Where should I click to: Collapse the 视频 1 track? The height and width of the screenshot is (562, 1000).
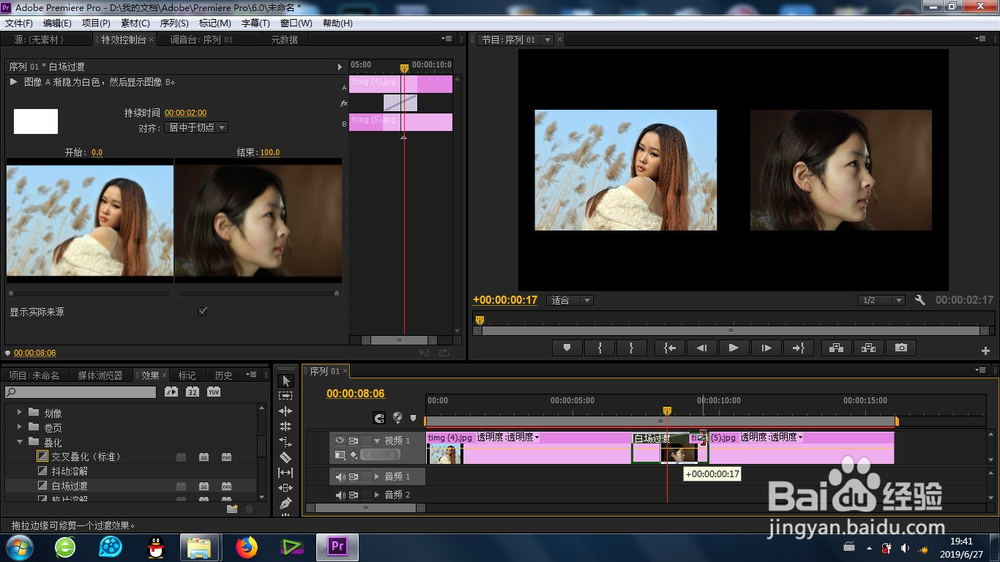(x=377, y=441)
